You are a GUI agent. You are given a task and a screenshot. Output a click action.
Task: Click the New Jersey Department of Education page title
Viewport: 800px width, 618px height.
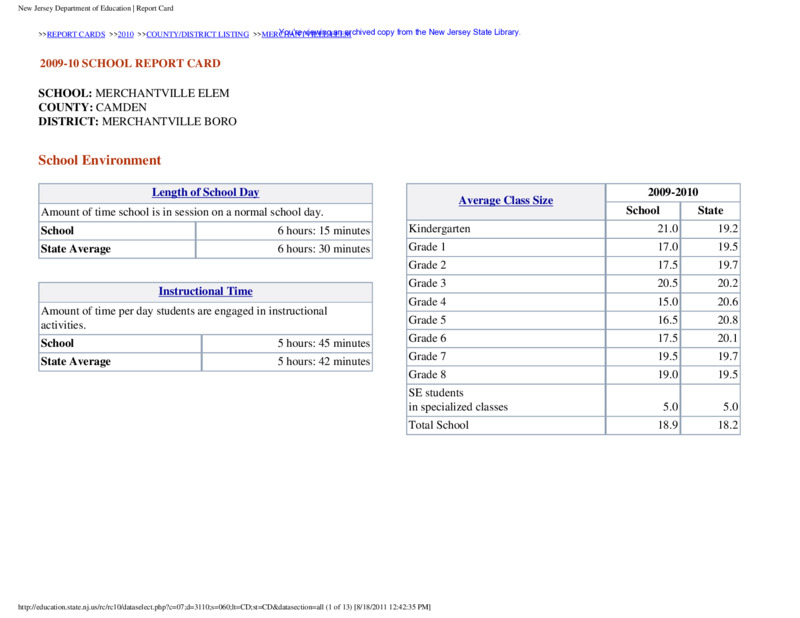click(x=95, y=8)
